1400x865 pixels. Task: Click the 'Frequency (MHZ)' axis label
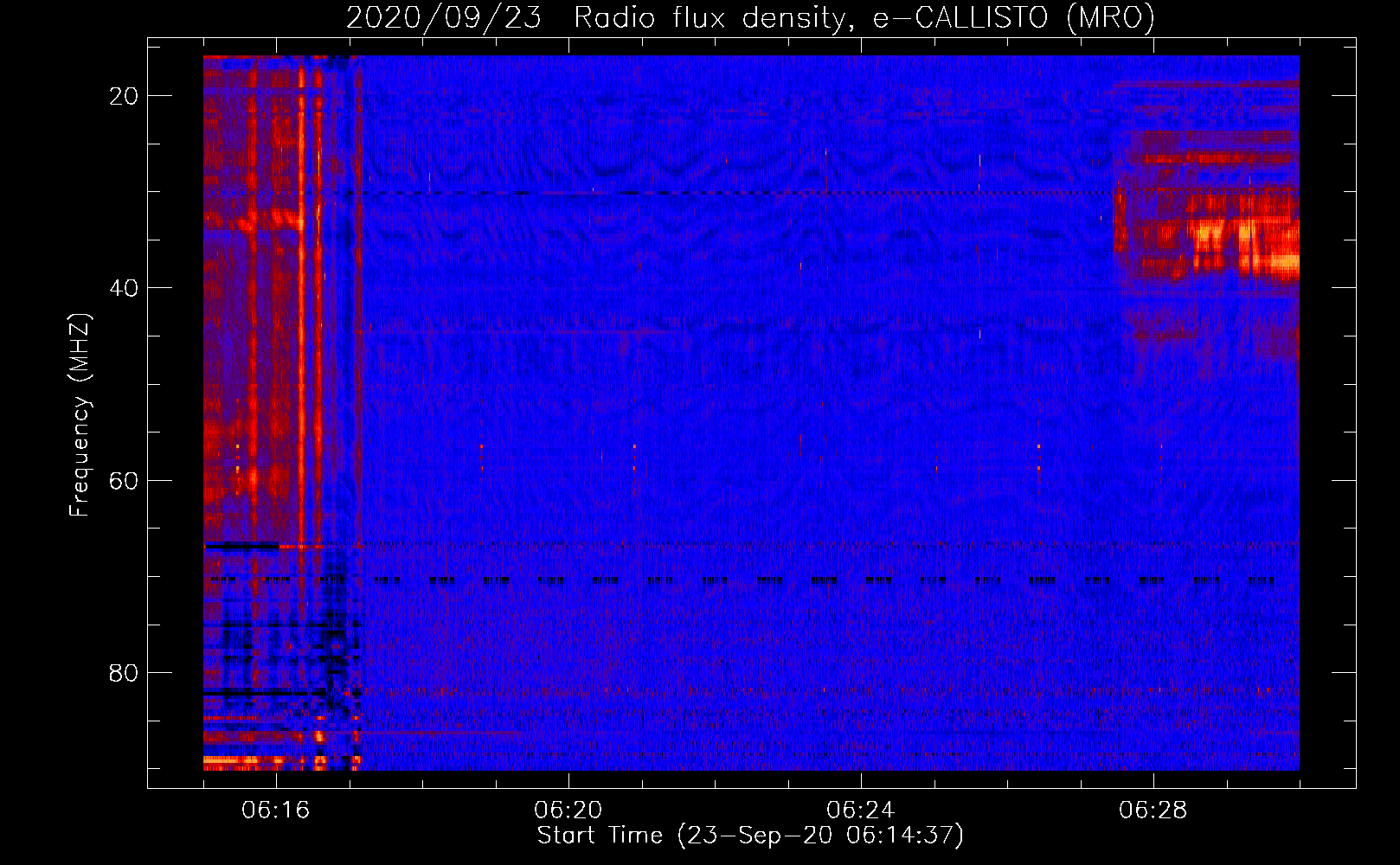click(80, 415)
